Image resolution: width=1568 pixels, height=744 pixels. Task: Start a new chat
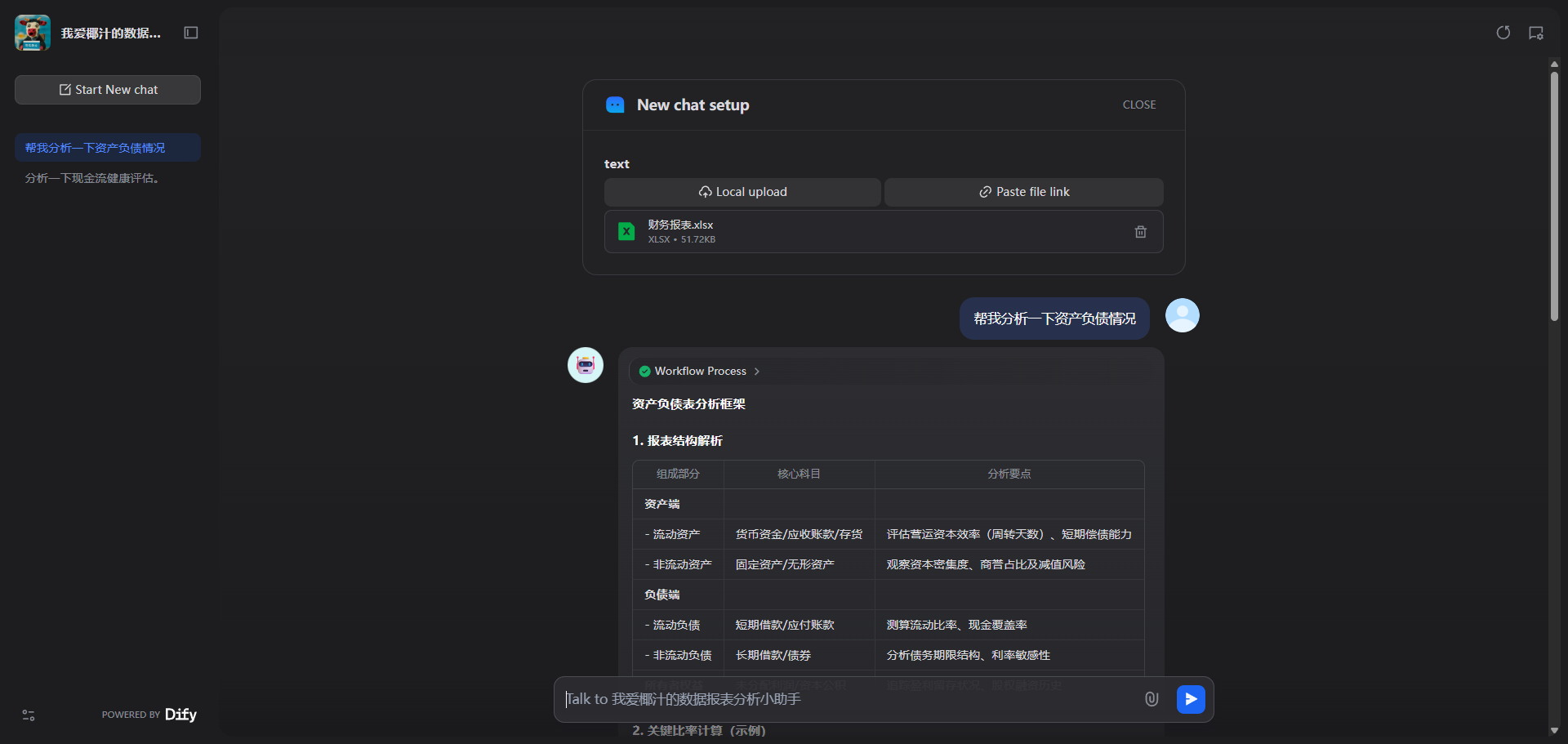[108, 90]
